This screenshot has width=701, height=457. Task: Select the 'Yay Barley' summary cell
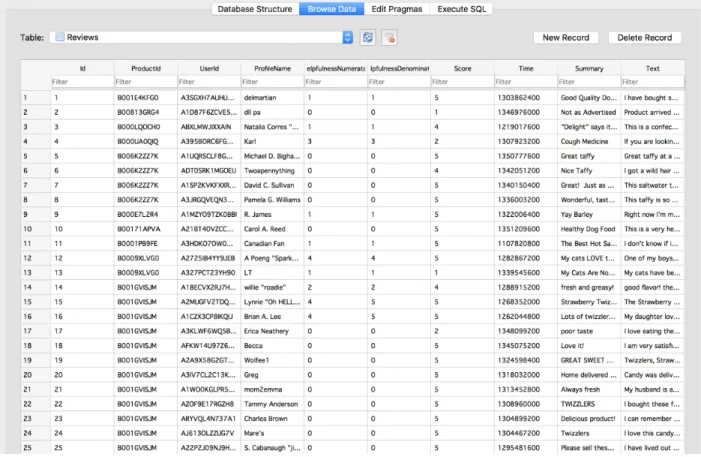click(x=589, y=214)
